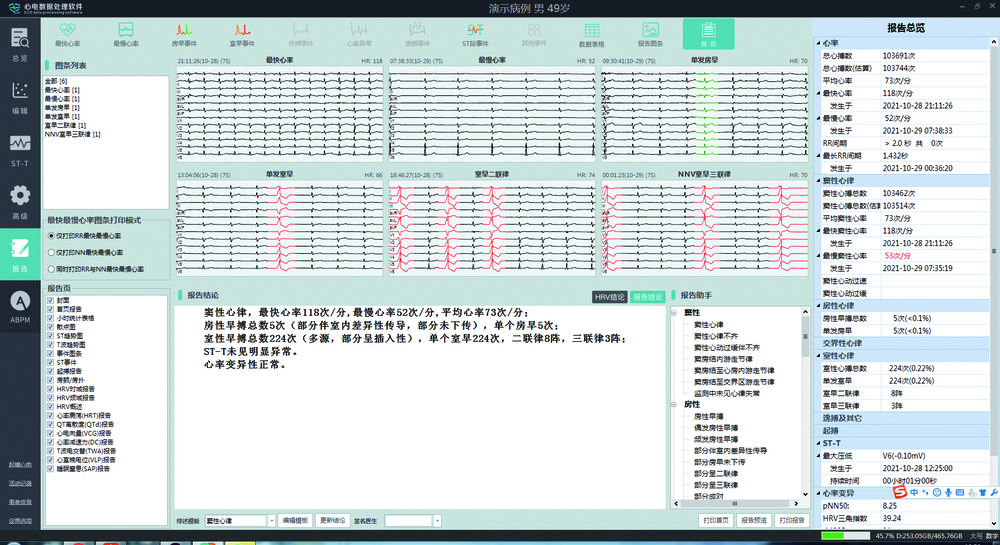Click the ABPM module icon
The width and height of the screenshot is (1000, 545).
coord(19,303)
